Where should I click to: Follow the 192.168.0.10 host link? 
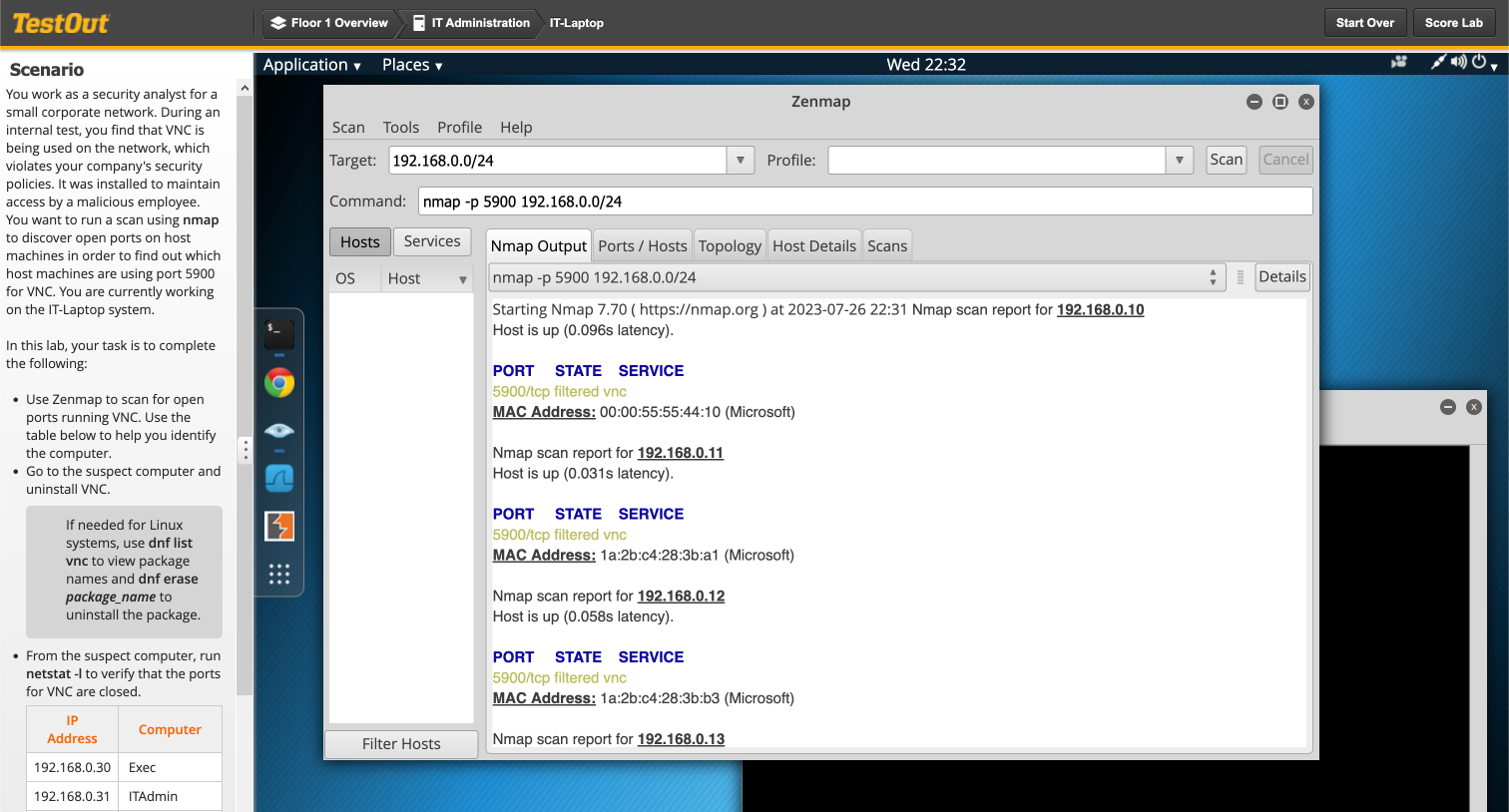click(1100, 309)
